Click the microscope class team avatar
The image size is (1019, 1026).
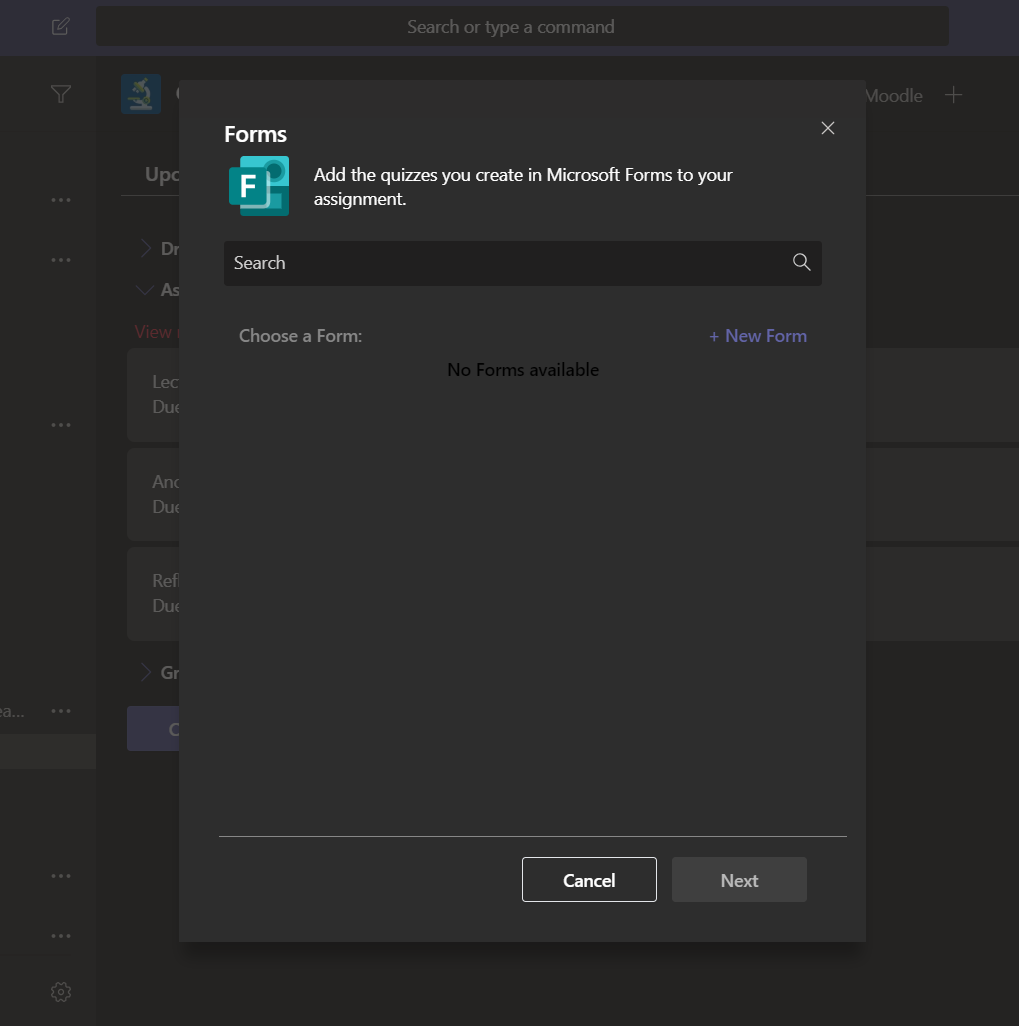coord(141,94)
